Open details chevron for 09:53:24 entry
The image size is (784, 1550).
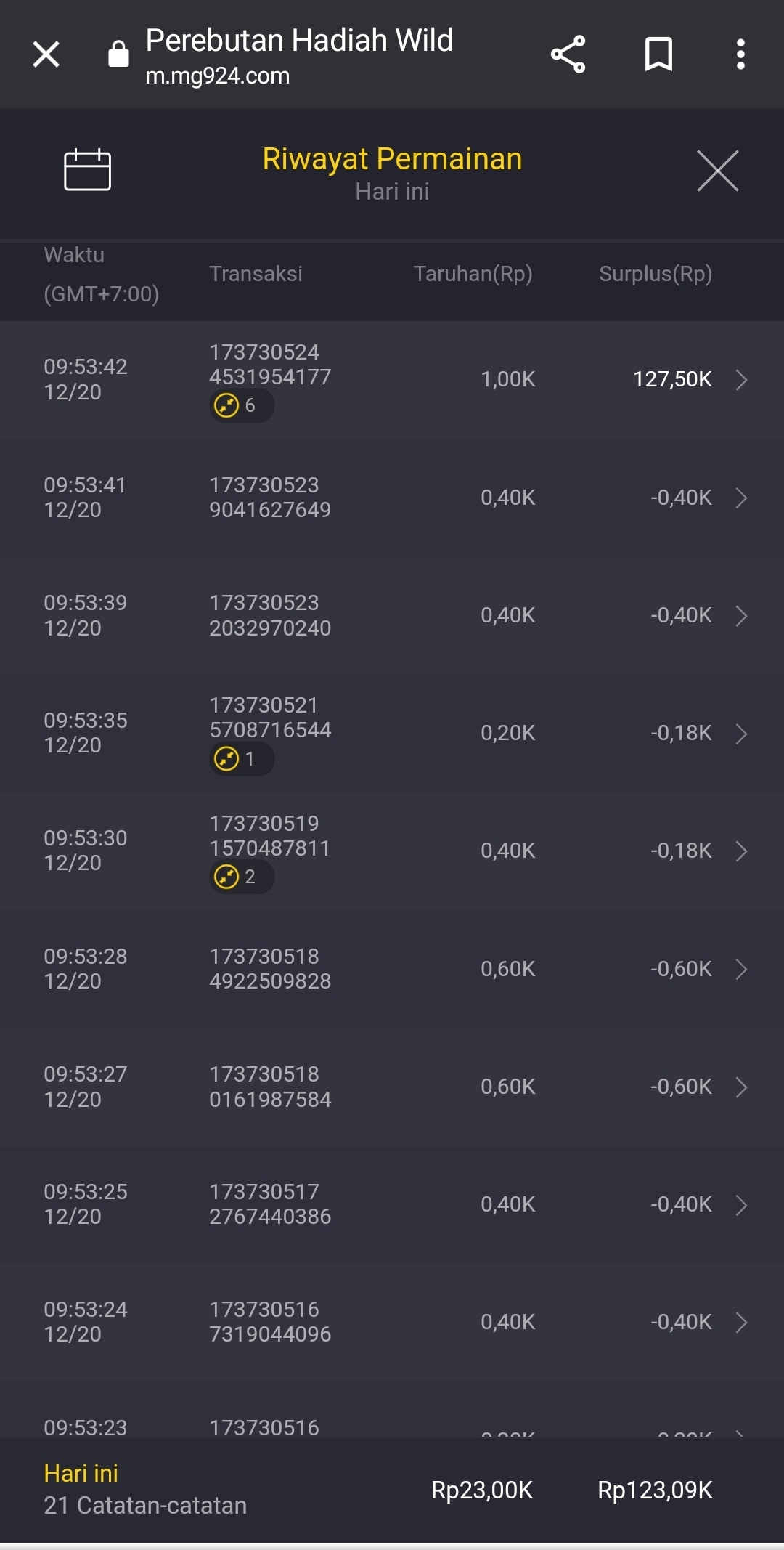pos(740,1323)
